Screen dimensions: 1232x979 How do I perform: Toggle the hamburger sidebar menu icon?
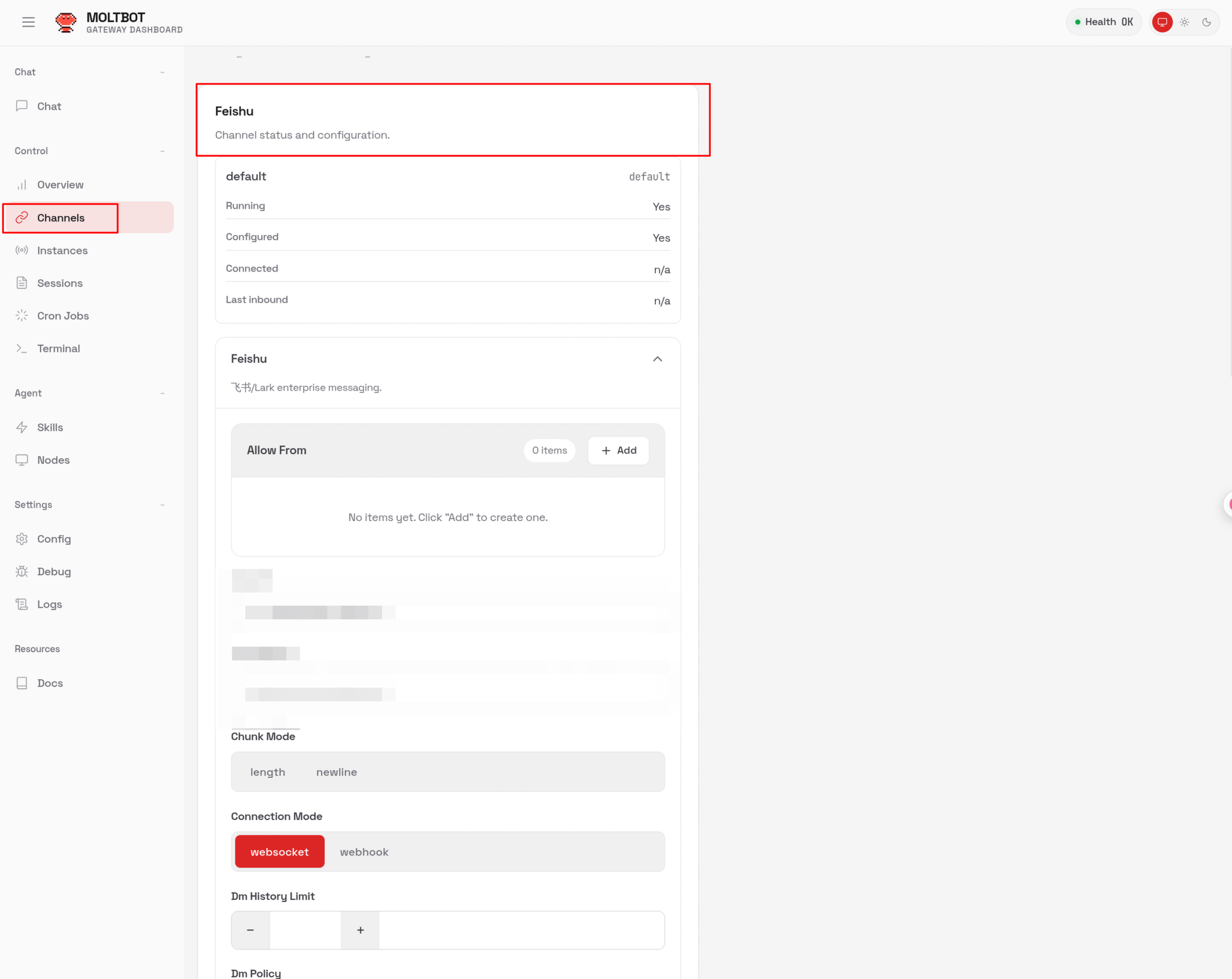click(29, 22)
